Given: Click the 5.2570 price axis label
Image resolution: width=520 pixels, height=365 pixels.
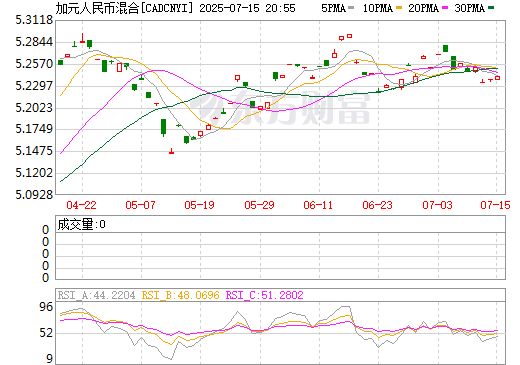Looking at the screenshot, I should pyautogui.click(x=34, y=64).
